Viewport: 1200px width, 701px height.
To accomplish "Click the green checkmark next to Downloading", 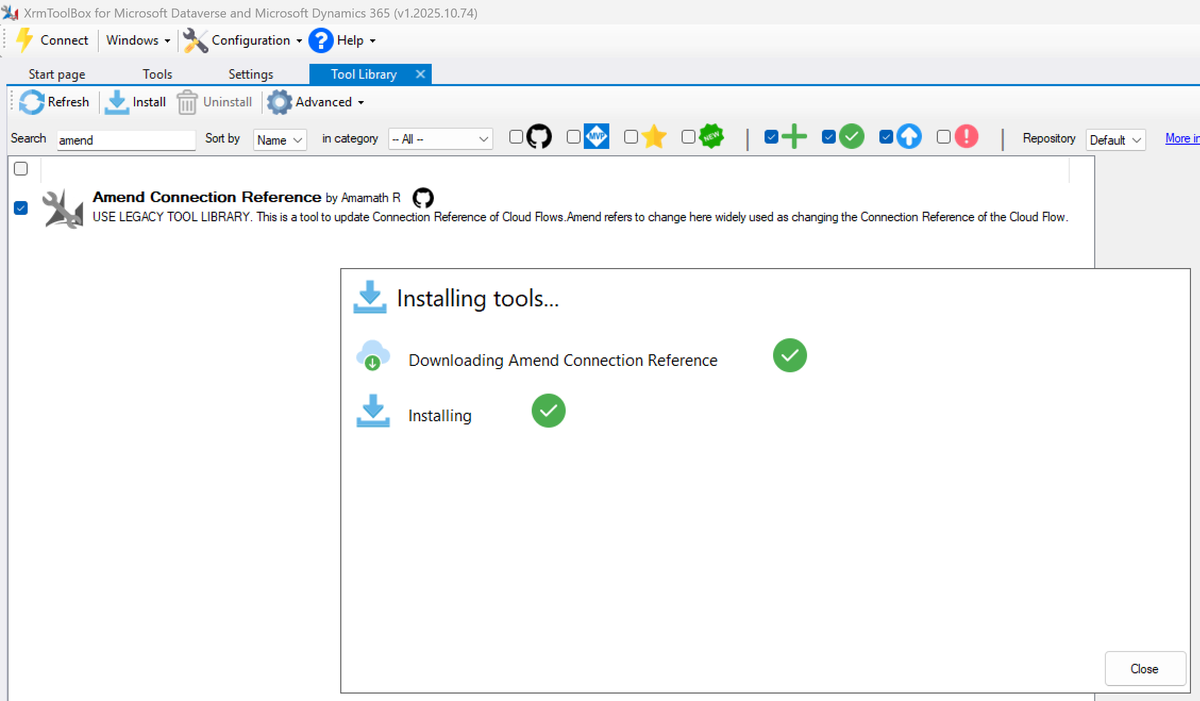I will point(790,355).
